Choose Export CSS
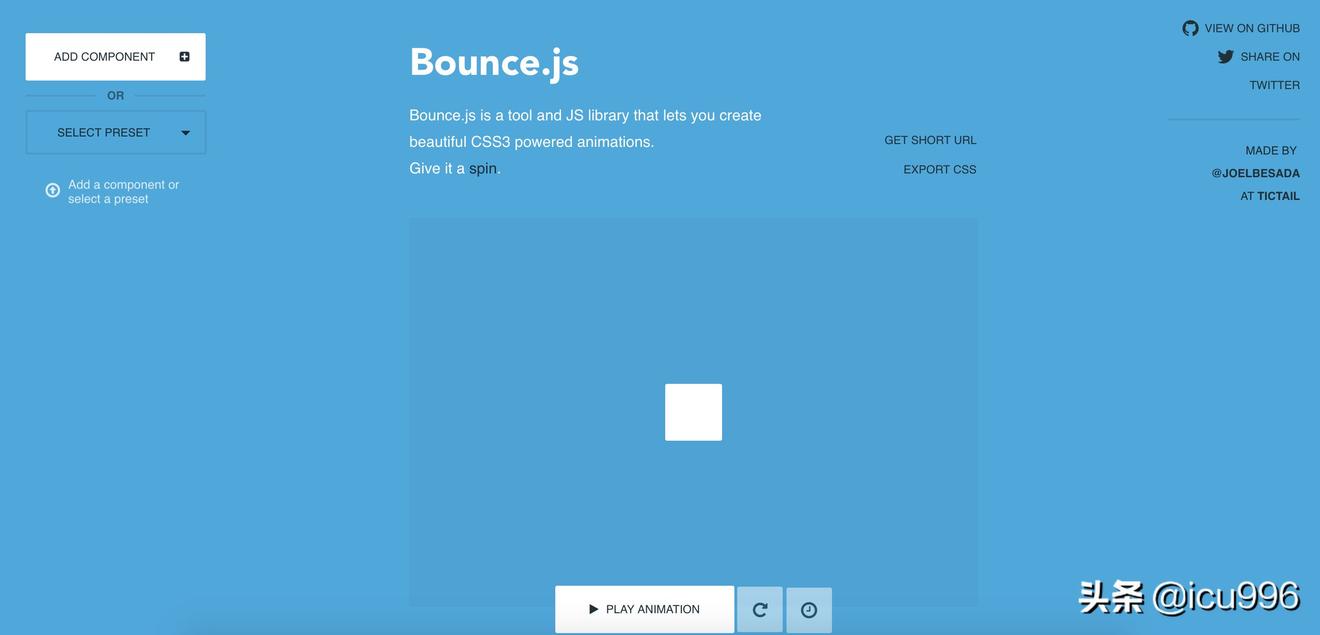1320x635 pixels. (x=939, y=169)
